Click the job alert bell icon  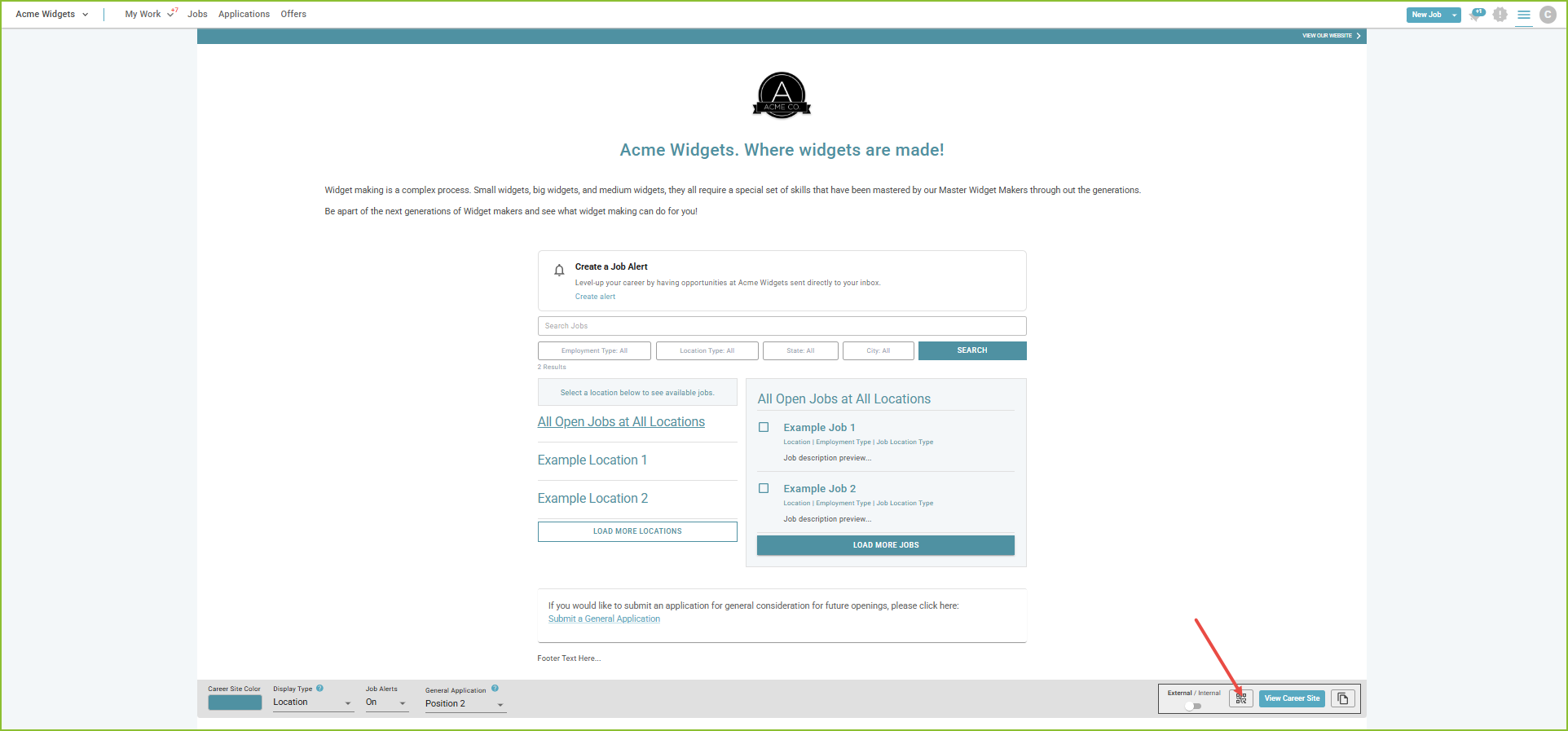click(559, 271)
